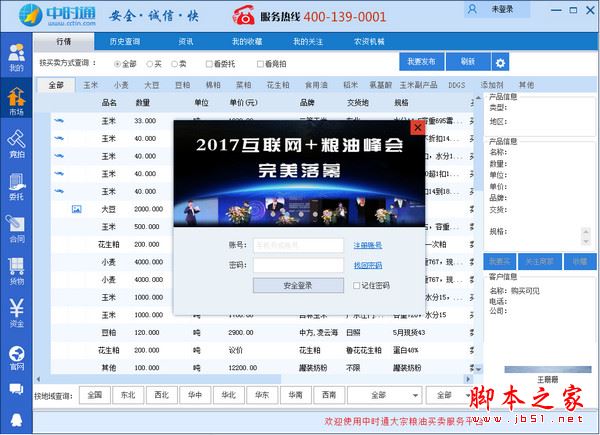Open the 委托 sidebar icon
This screenshot has width=600, height=435.
click(16, 186)
